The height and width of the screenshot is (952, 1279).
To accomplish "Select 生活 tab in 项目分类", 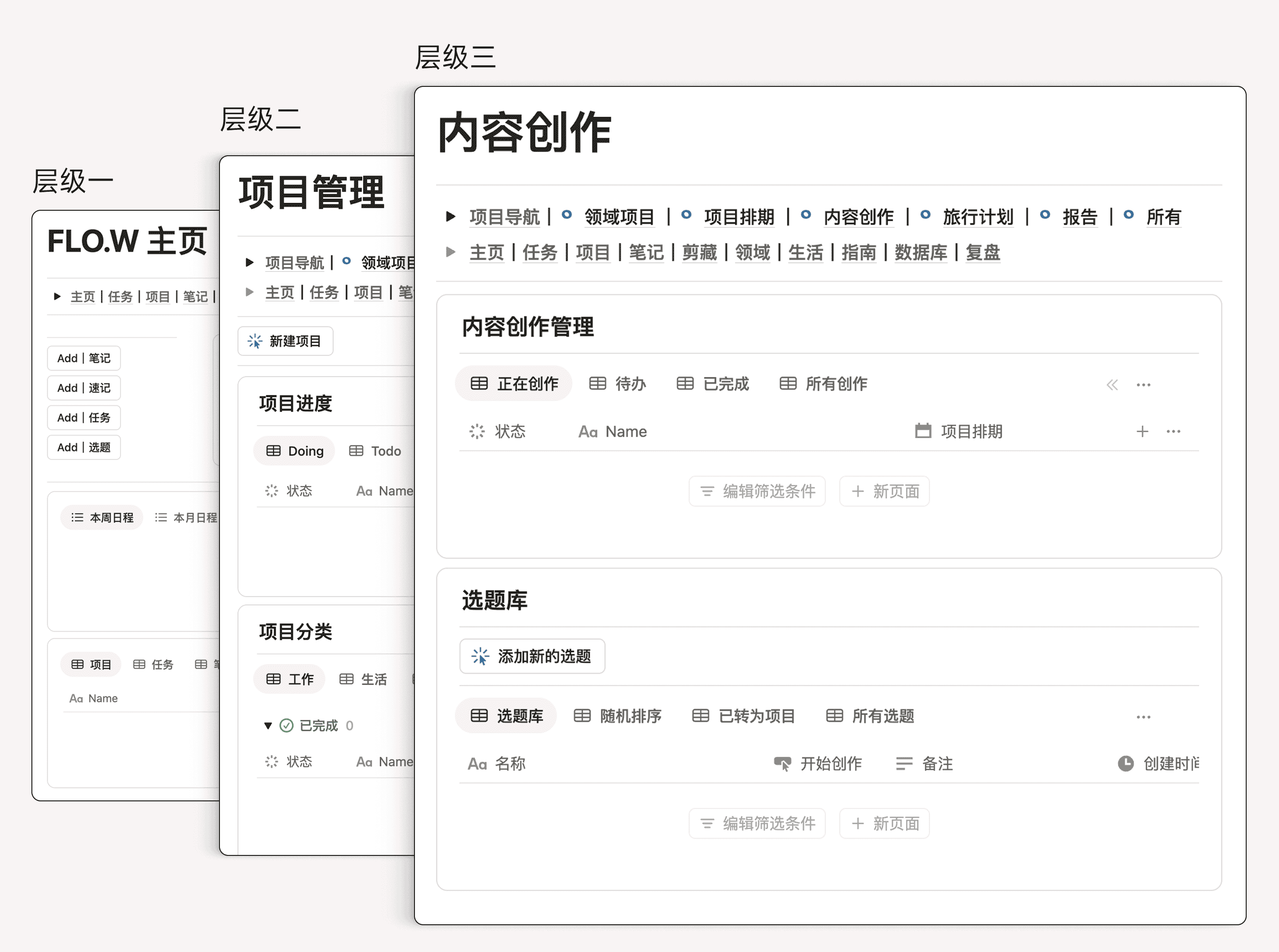I will (363, 679).
